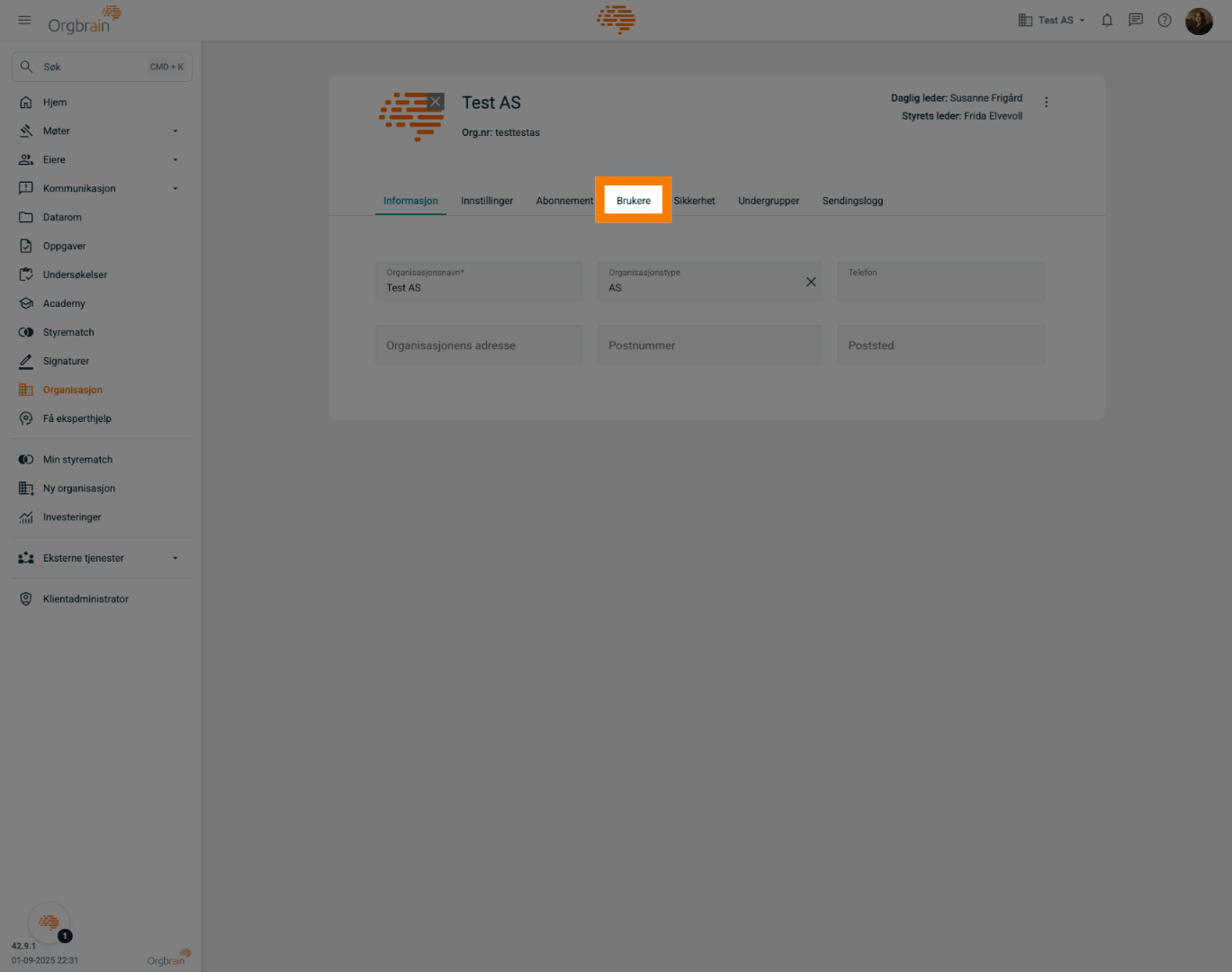Go to Hjem in sidebar
Viewport: 1232px width, 972px height.
101,103
